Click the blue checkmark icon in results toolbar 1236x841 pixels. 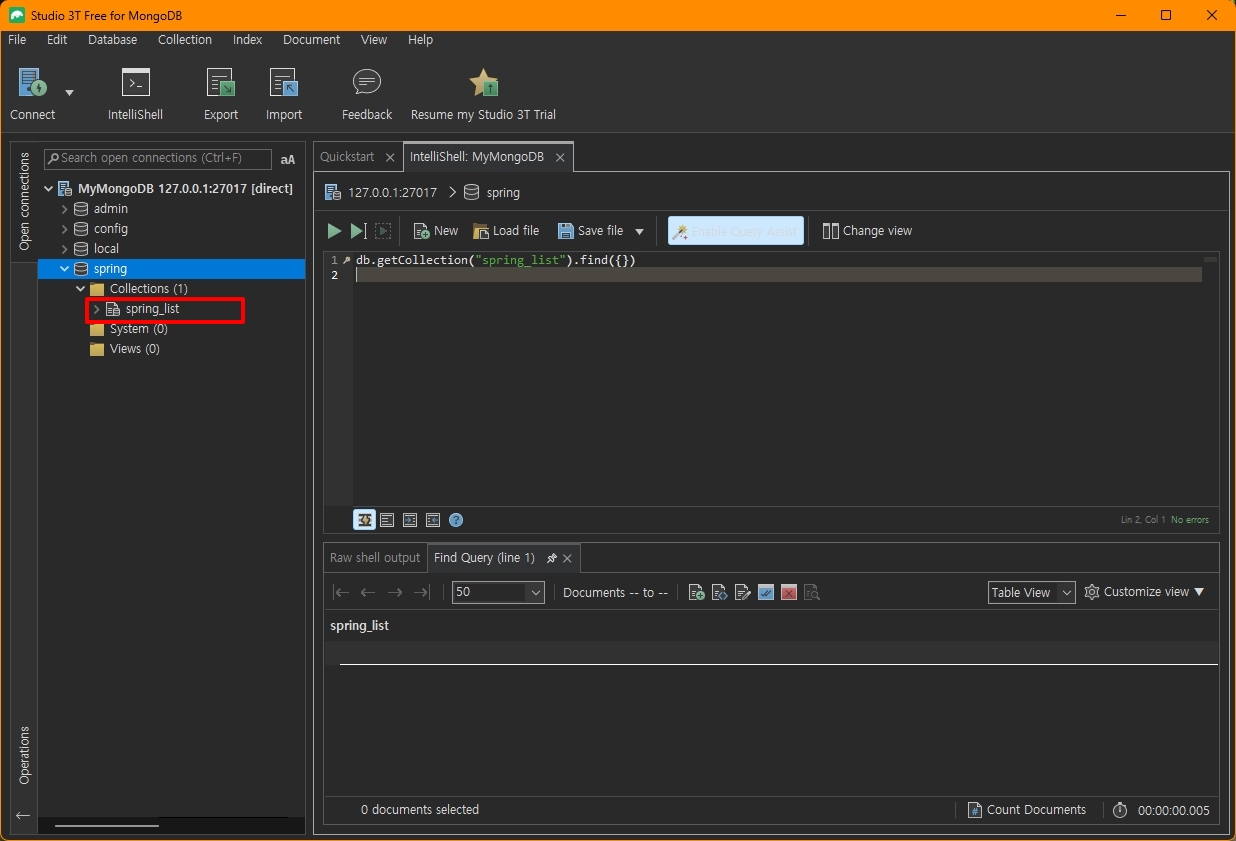pyautogui.click(x=765, y=592)
